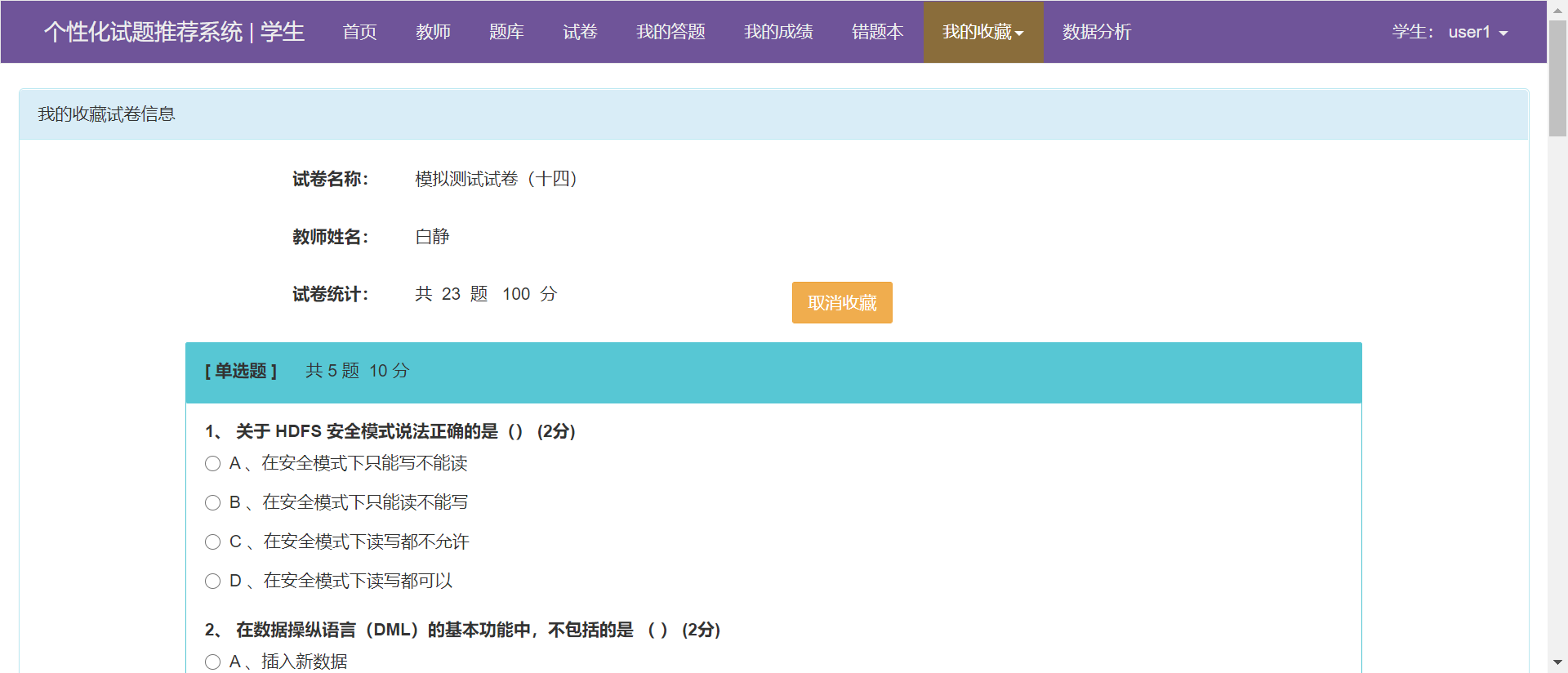Choose option D 在安全模式下读写都可以

[212, 582]
